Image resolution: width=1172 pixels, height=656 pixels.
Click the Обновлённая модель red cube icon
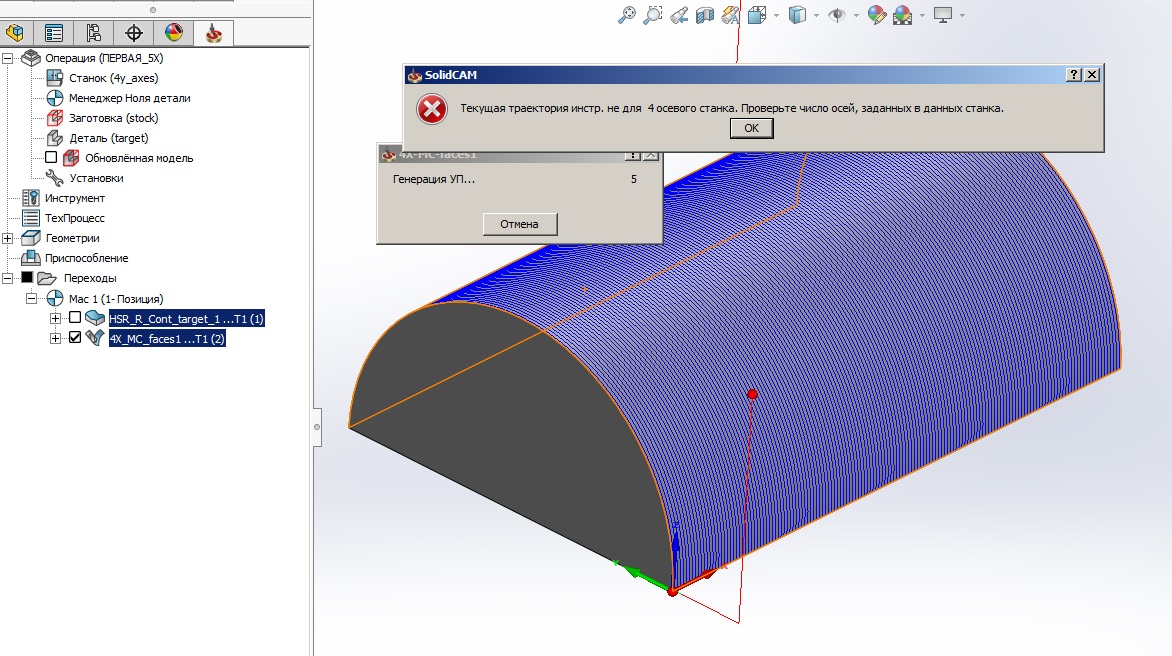point(71,158)
